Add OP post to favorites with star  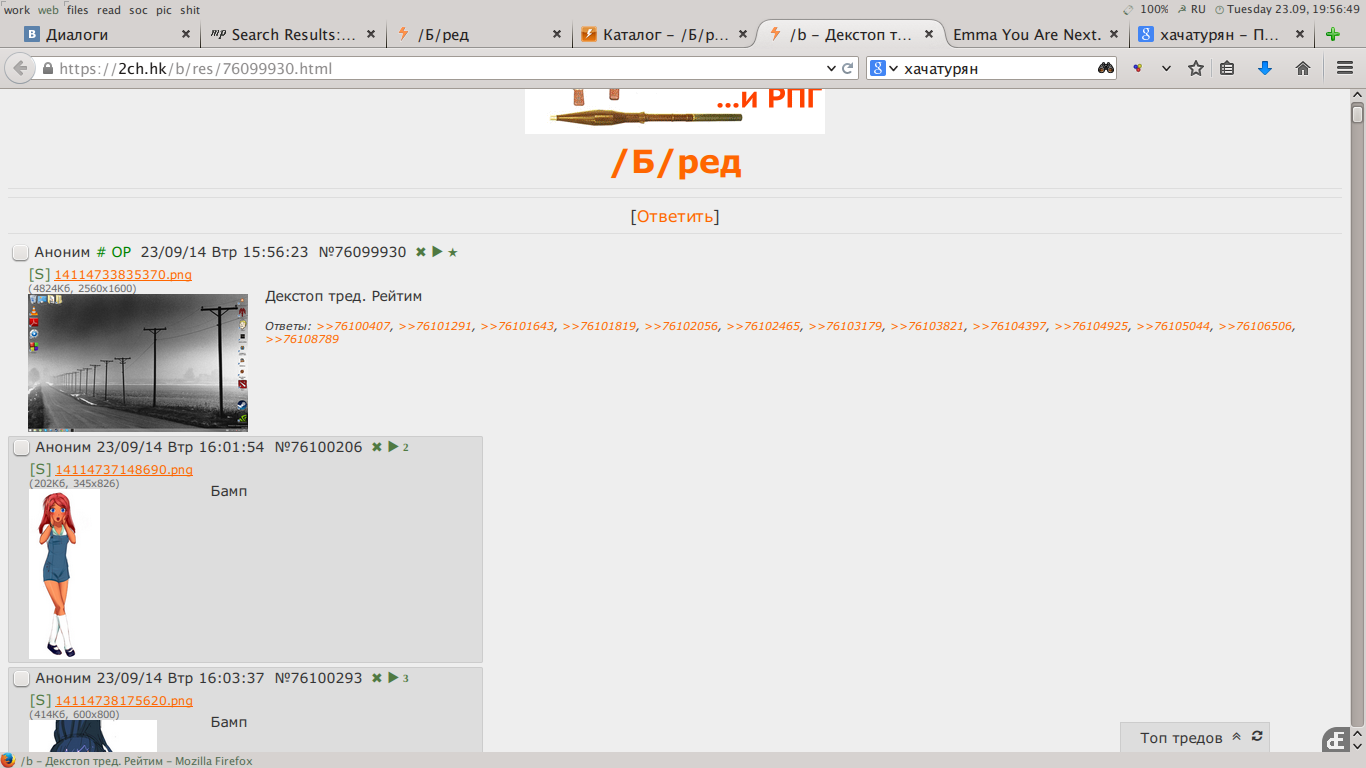(453, 252)
